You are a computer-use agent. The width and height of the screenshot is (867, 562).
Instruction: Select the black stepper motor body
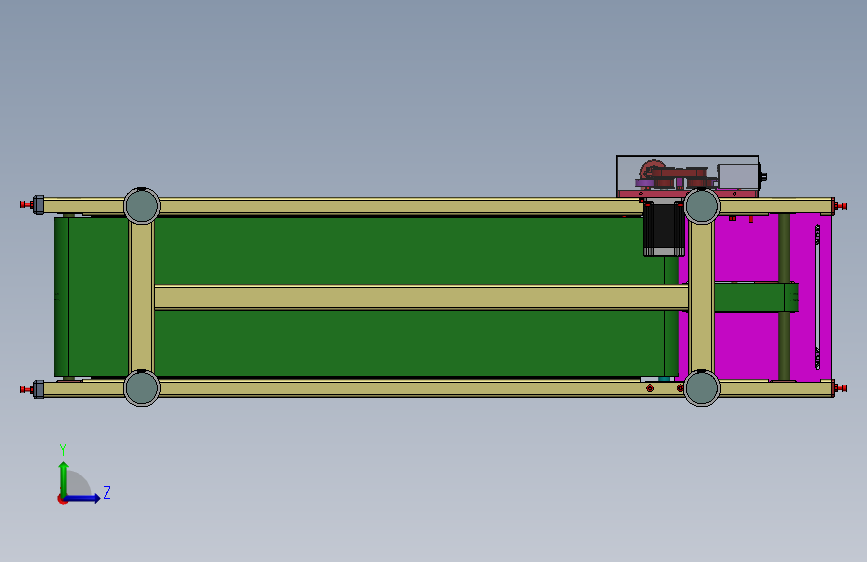[x=664, y=229]
